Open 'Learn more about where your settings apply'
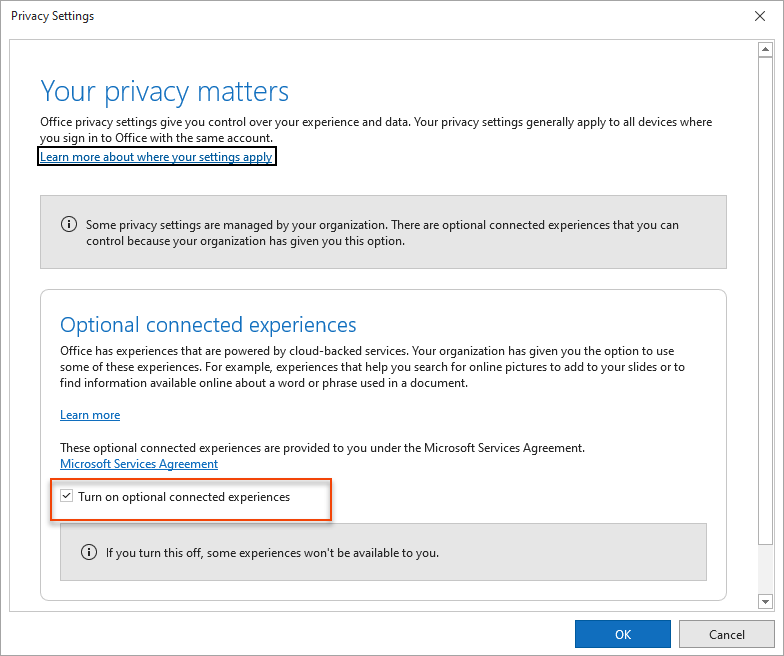The image size is (784, 656). point(156,157)
